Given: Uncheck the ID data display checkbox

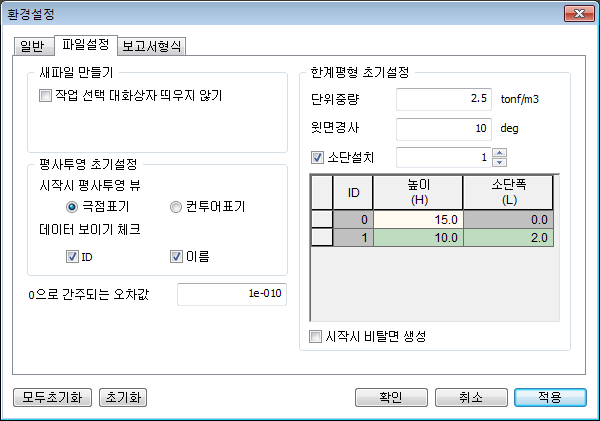Looking at the screenshot, I should click(72, 256).
